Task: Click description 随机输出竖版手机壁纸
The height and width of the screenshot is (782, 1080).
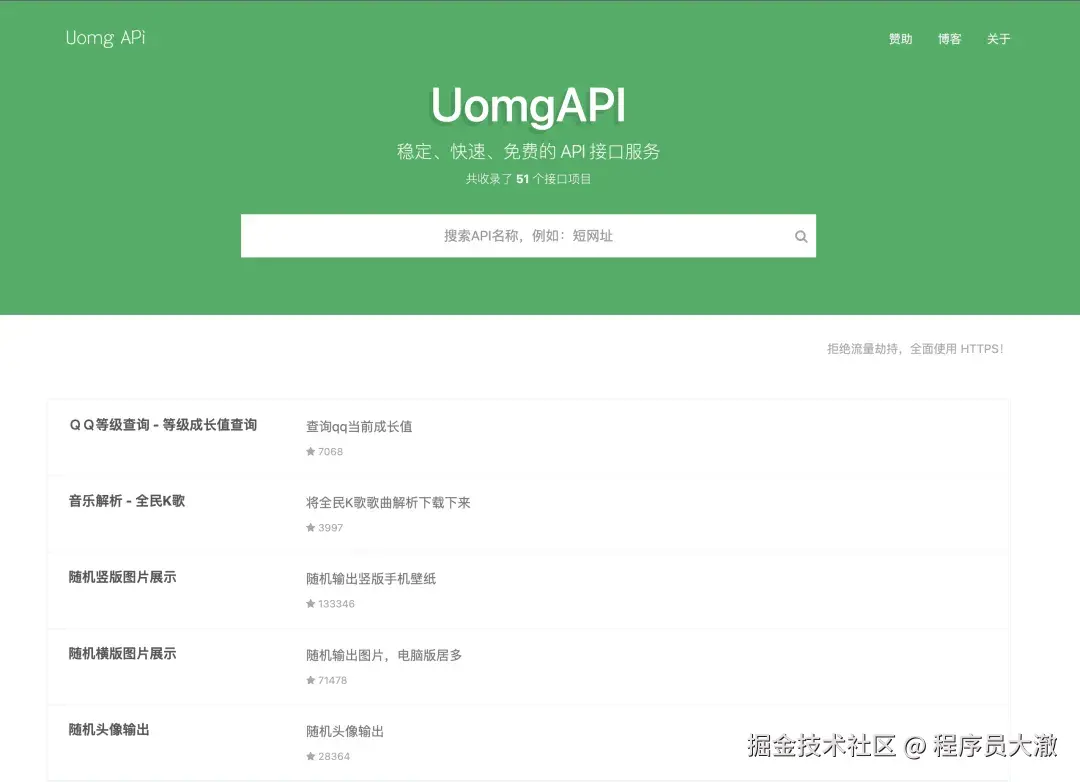Action: (x=371, y=579)
